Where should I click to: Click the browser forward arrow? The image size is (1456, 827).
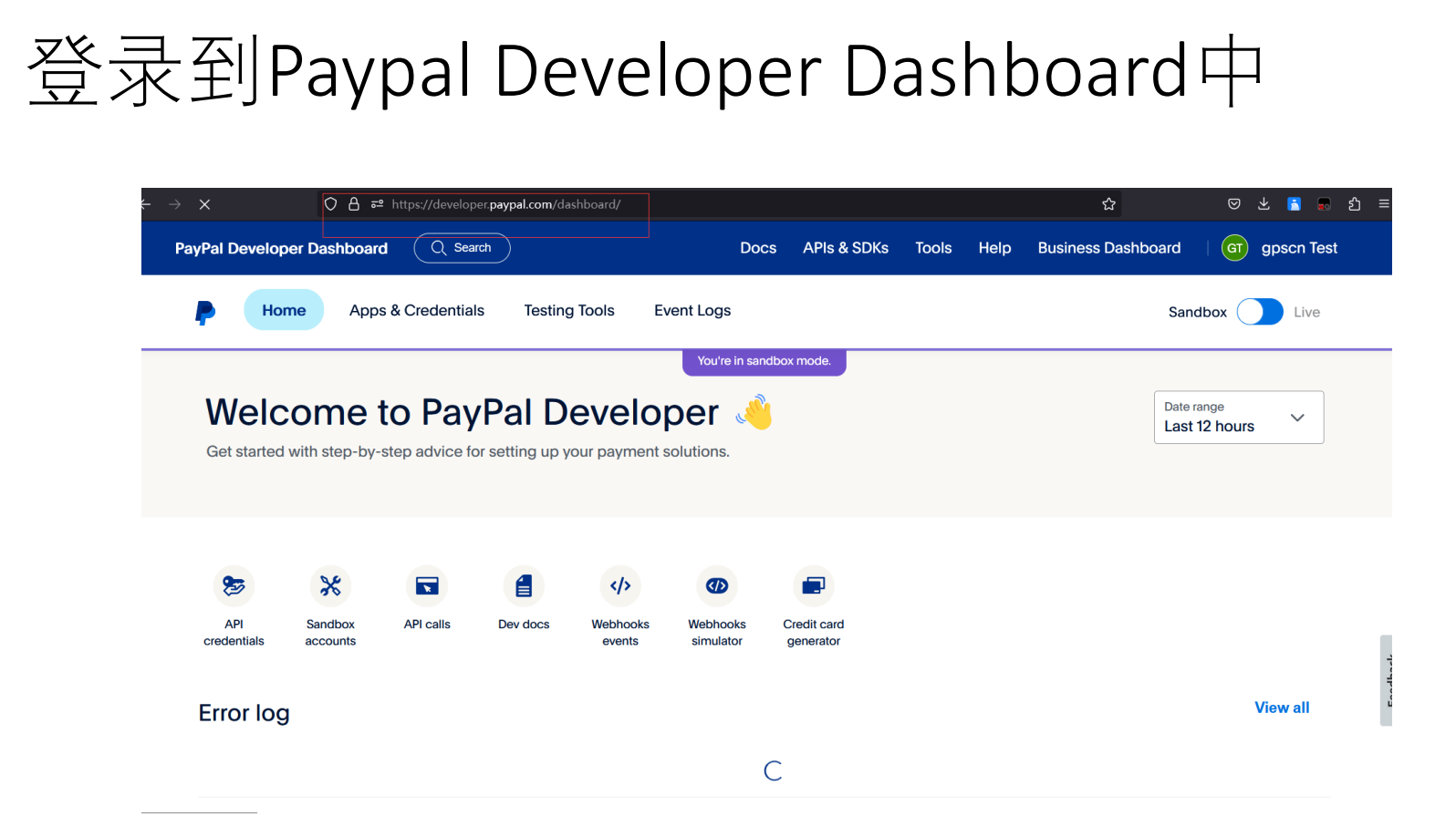click(175, 204)
